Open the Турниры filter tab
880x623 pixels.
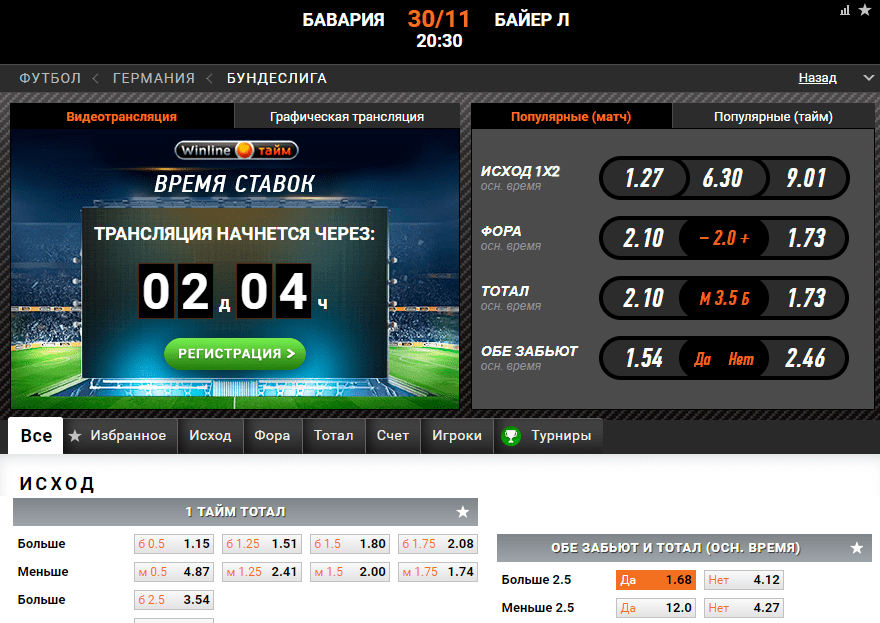tap(548, 436)
